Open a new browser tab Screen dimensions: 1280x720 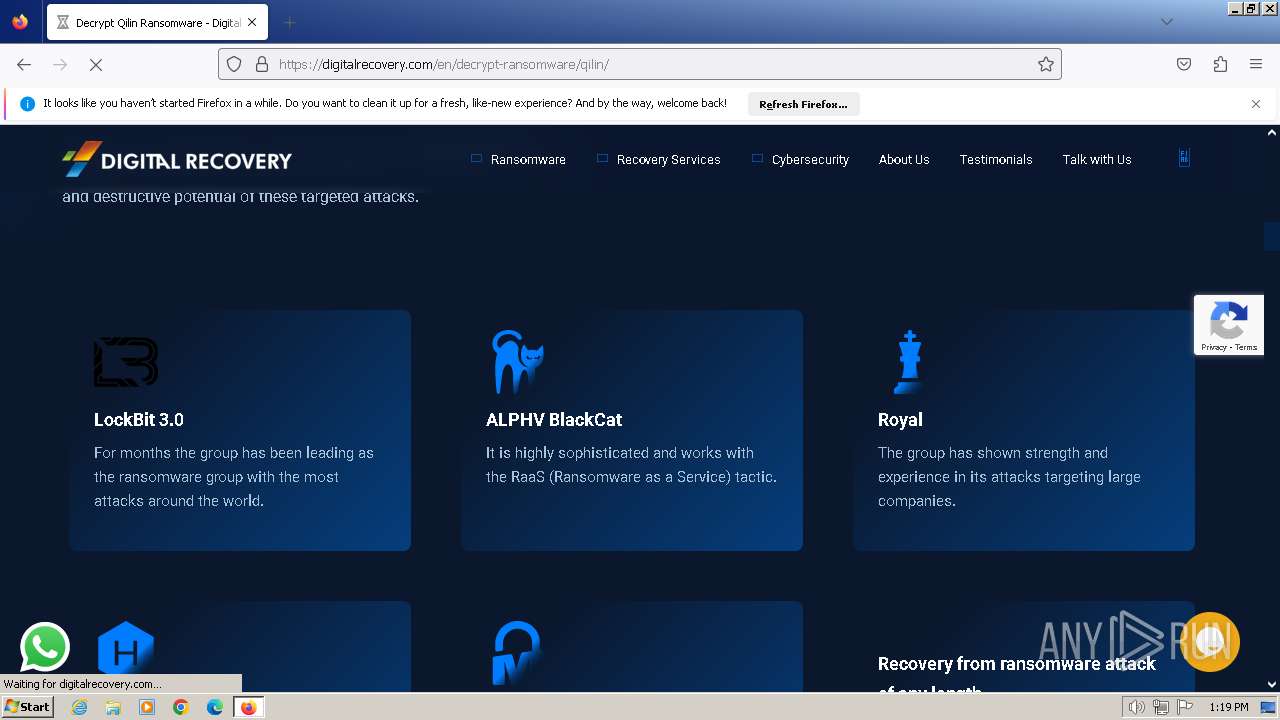point(289,22)
